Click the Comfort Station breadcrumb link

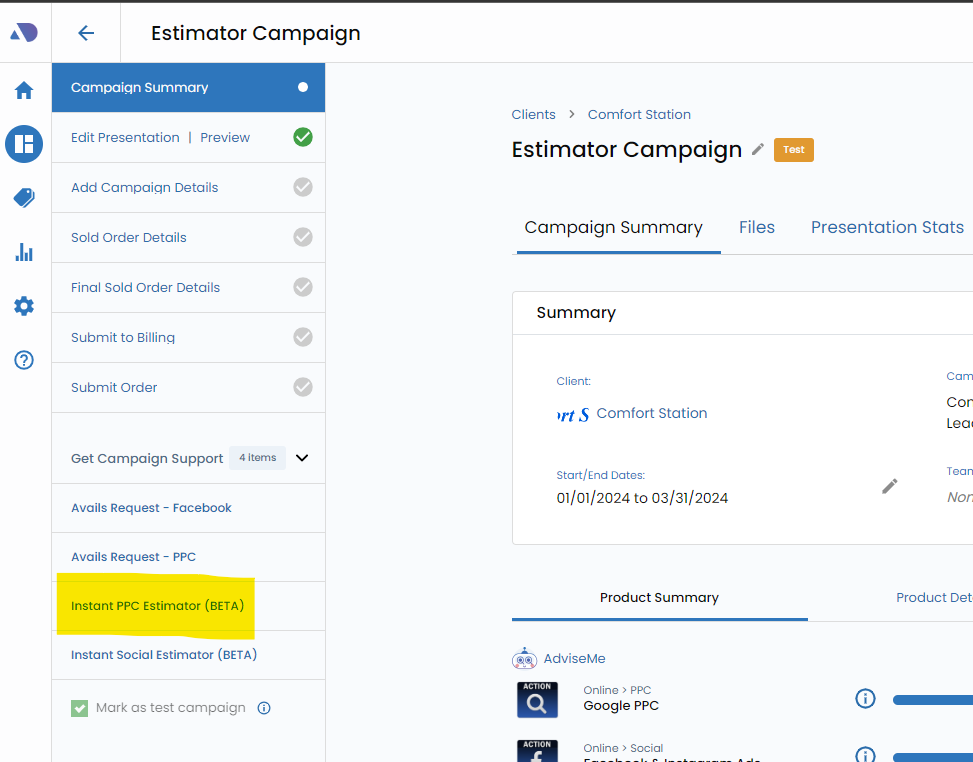tap(639, 114)
